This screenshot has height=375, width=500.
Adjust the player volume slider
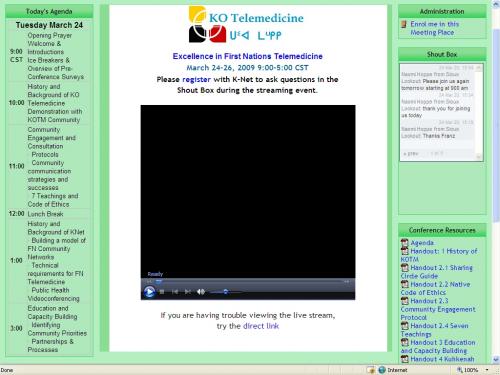(x=226, y=292)
